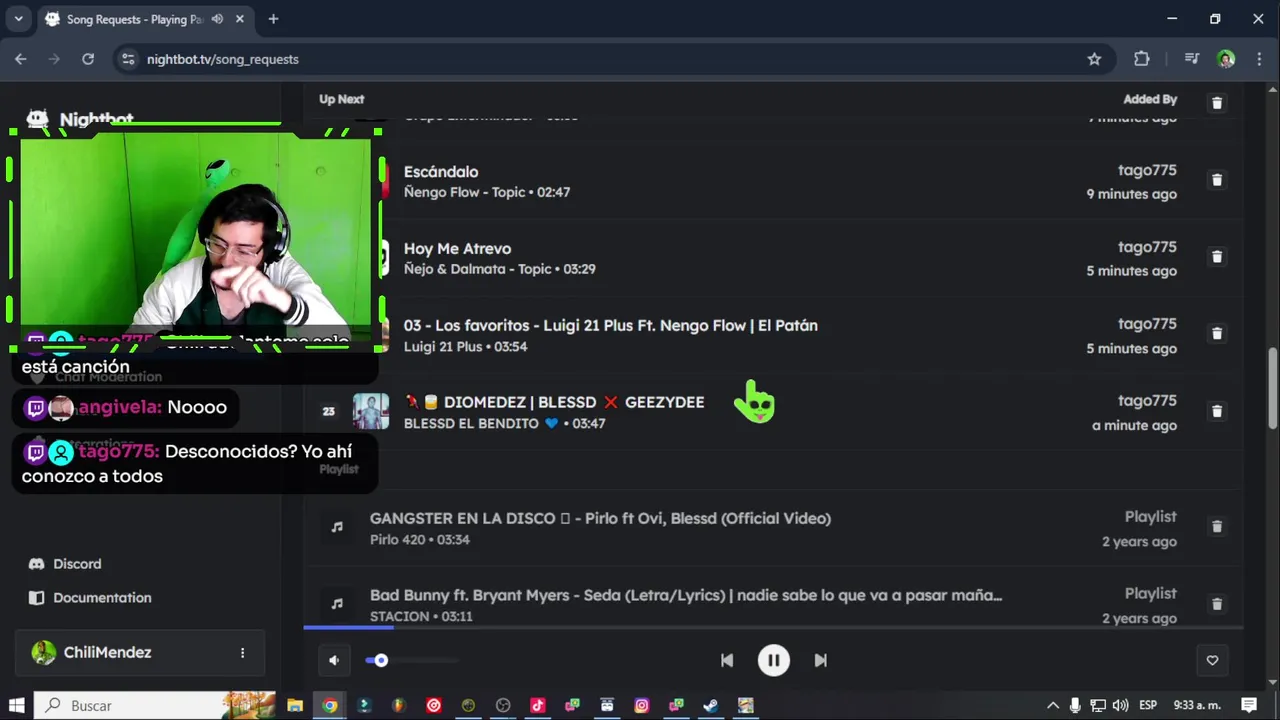
Task: Skip to the previous song
Action: [x=727, y=660]
